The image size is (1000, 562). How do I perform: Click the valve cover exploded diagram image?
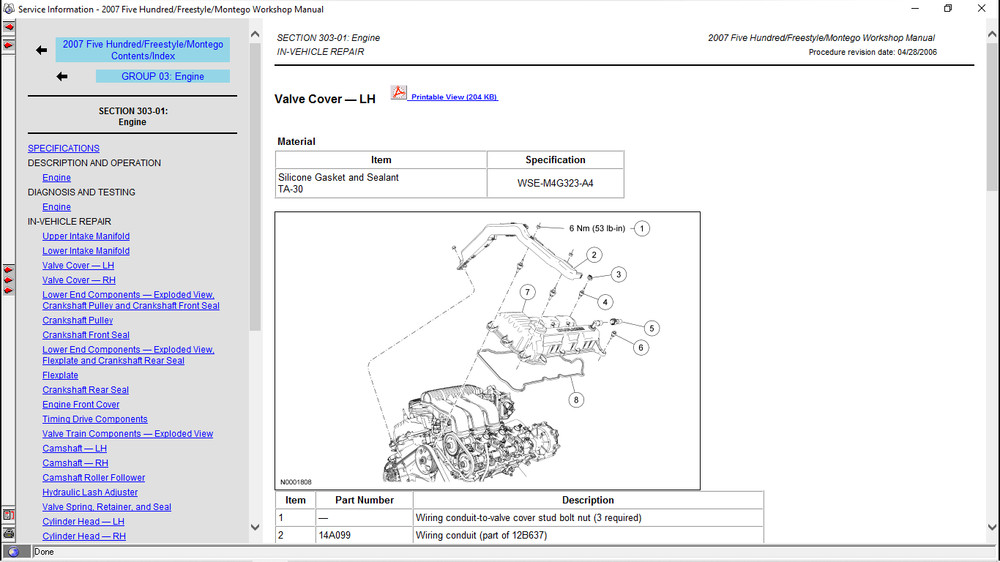[487, 351]
